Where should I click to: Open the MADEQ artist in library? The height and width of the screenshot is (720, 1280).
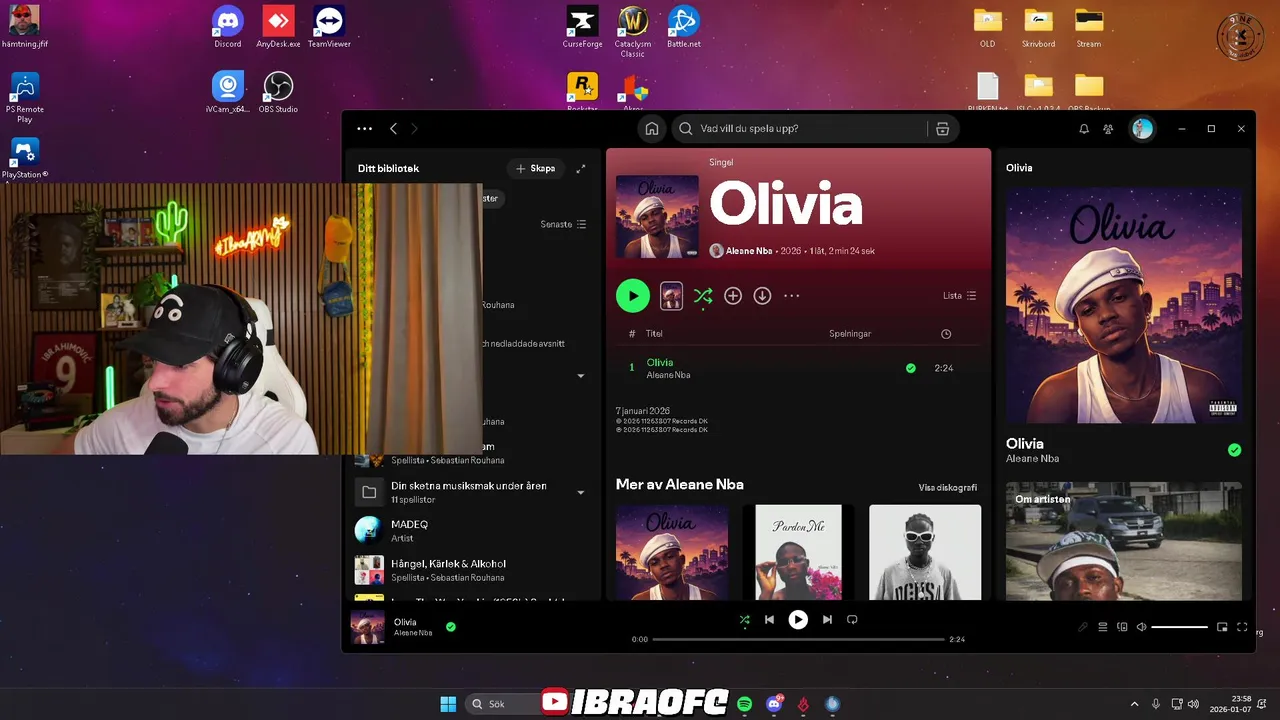(473, 530)
